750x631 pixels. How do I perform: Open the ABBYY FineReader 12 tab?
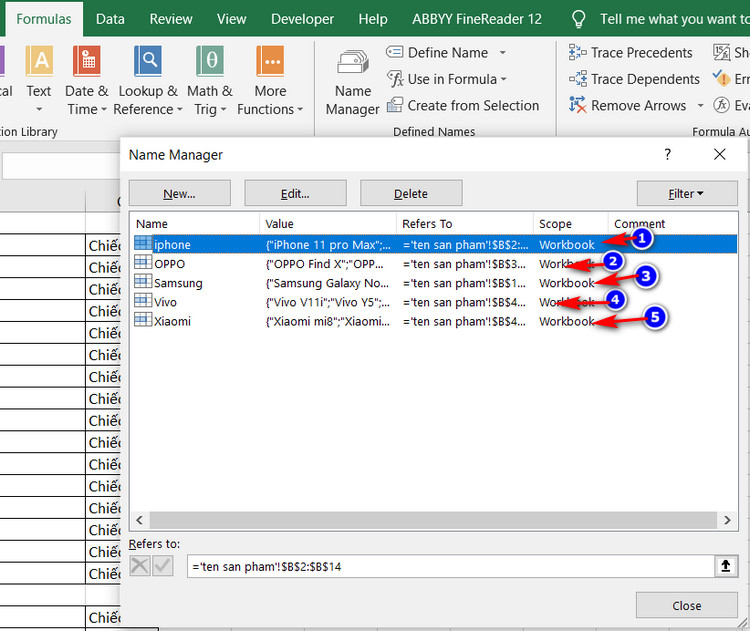click(x=477, y=19)
